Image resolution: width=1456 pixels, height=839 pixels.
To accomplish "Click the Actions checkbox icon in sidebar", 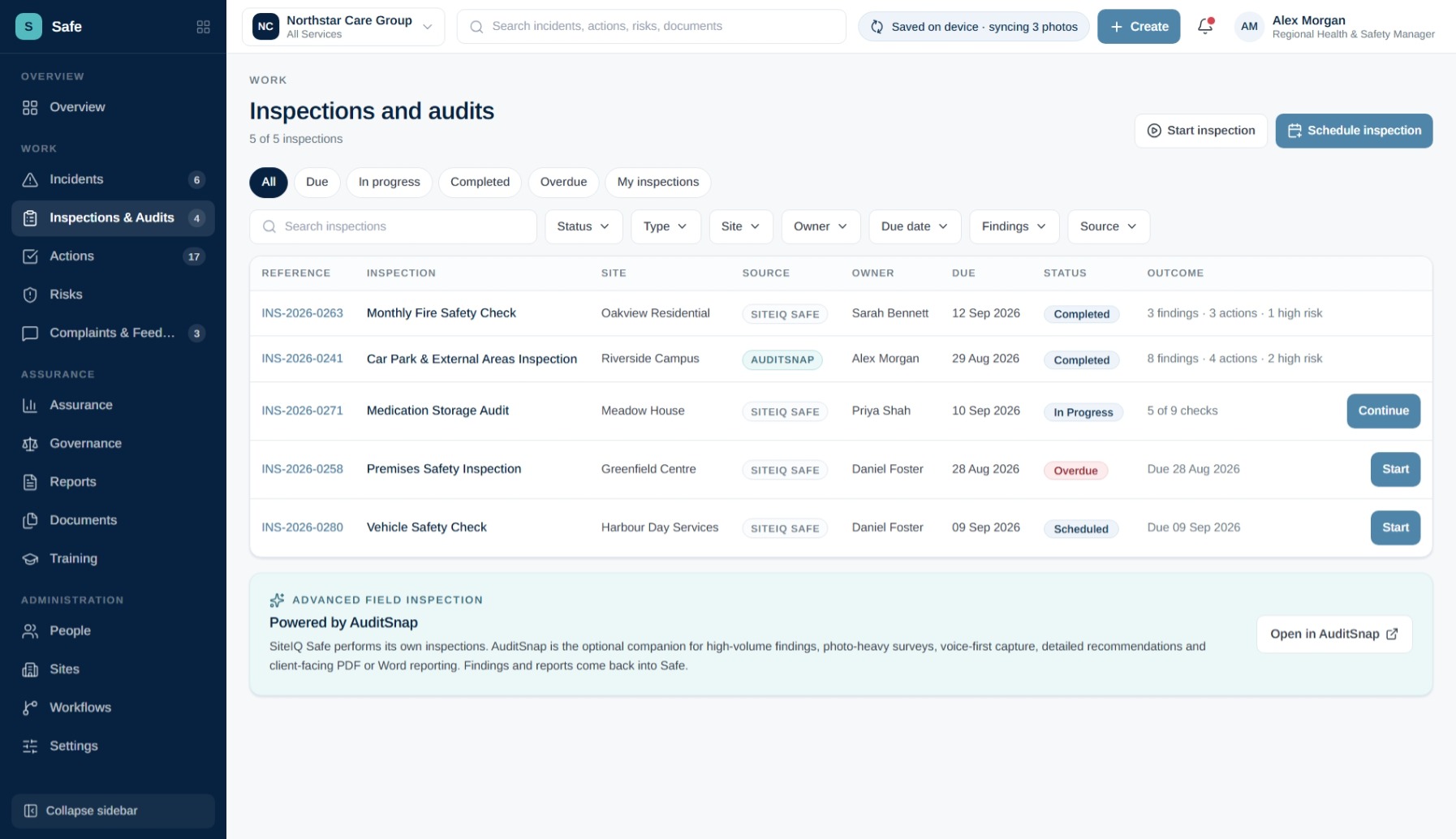I will [x=30, y=256].
